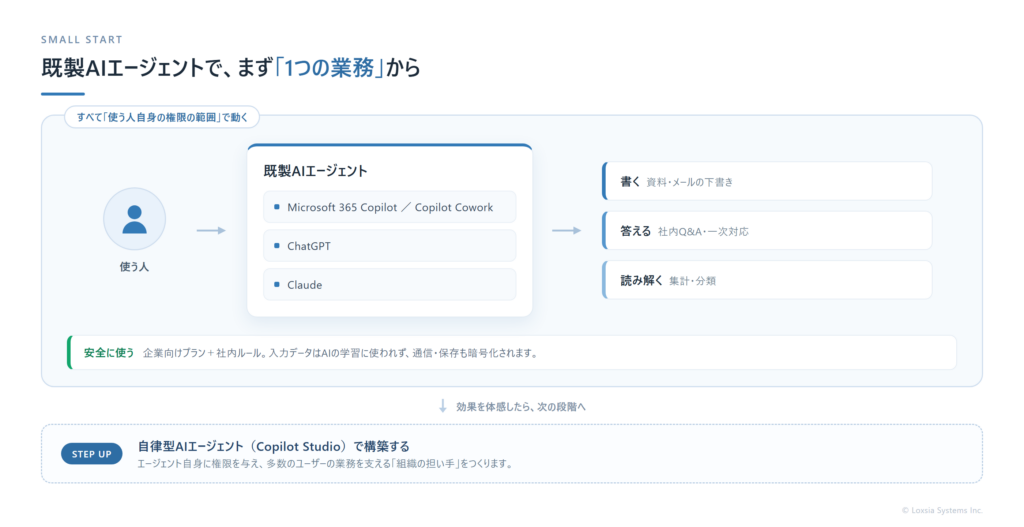Click the heading 自律型AIエージェント（Copilot Studio）で構築する
Viewport: 1024px width, 527px height.
[x=274, y=447]
